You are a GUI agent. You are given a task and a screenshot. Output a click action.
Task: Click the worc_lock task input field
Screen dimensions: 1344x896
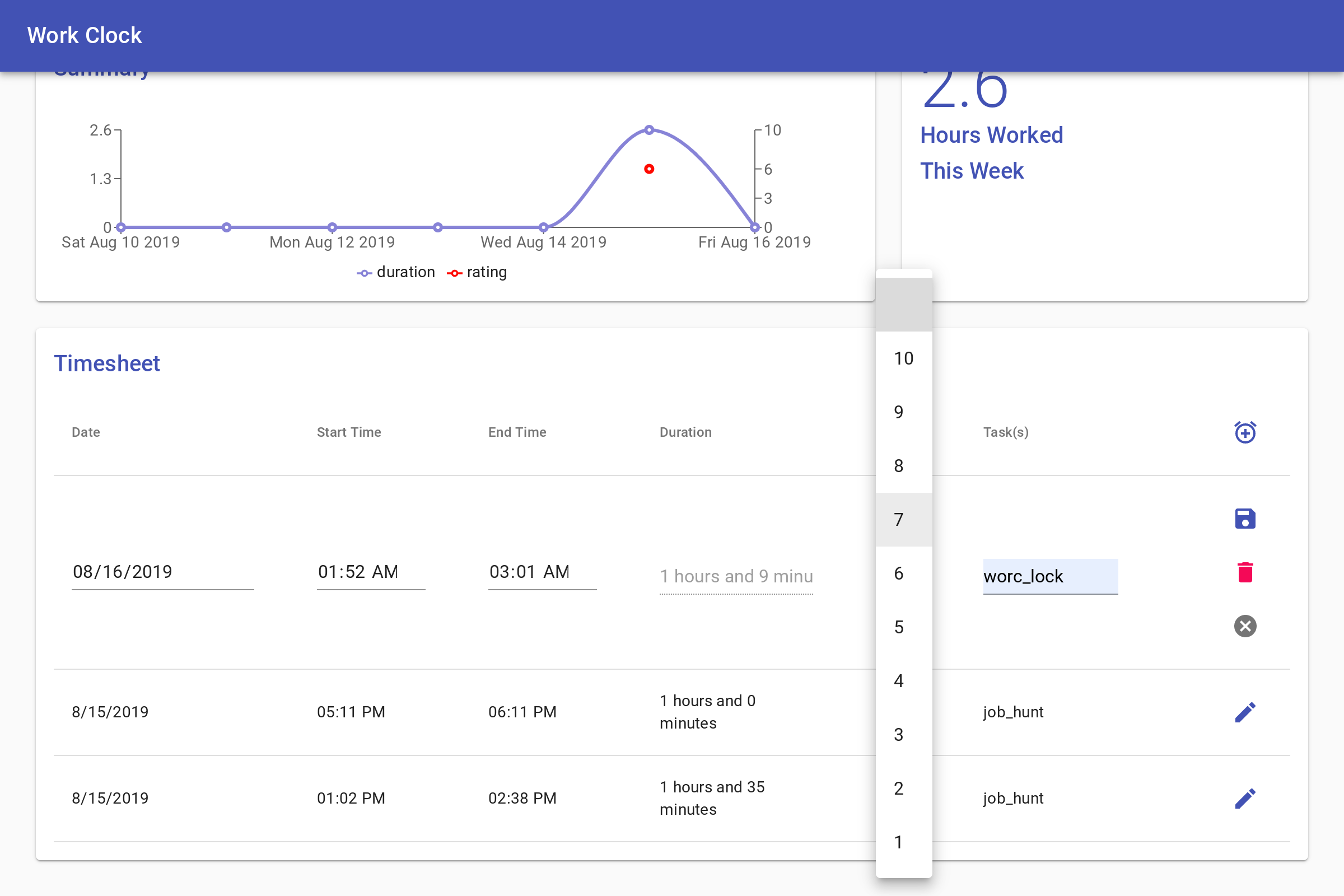click(1049, 576)
